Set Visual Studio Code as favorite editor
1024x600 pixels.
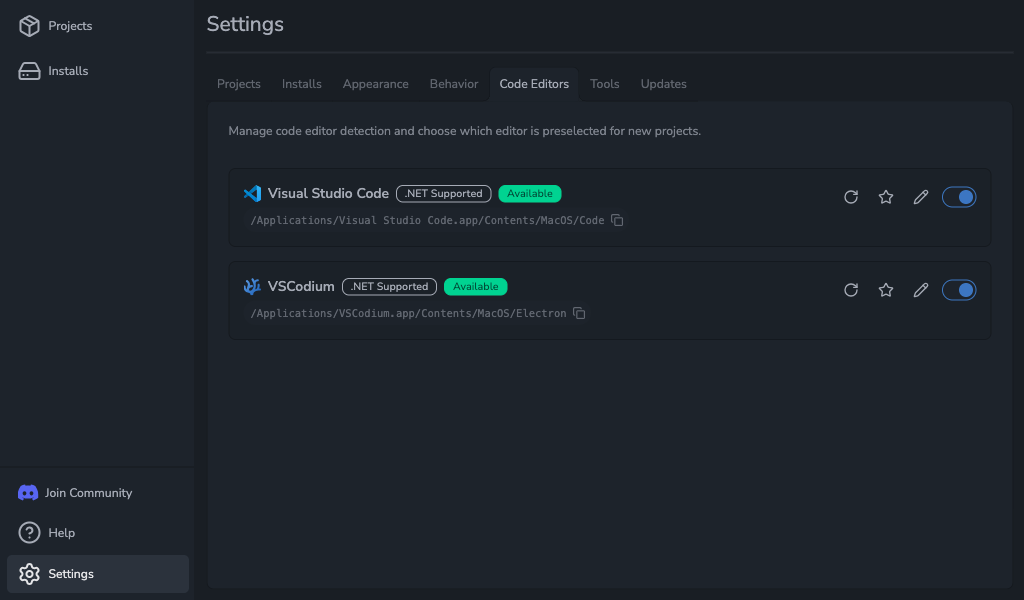pyautogui.click(x=886, y=197)
